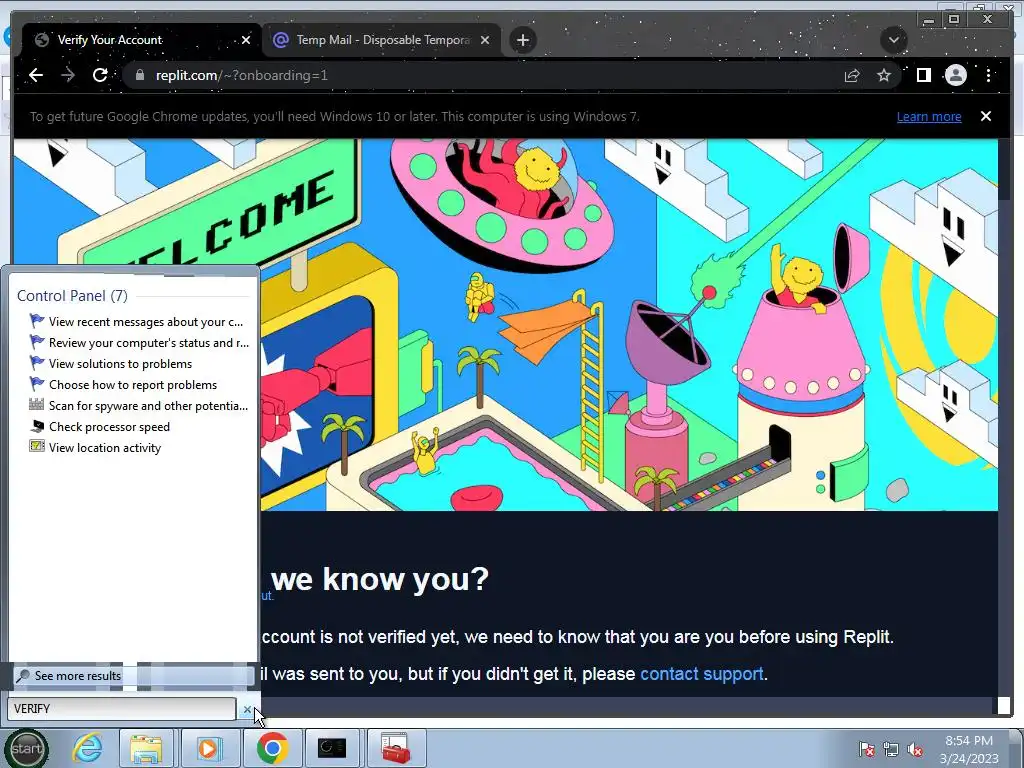Click the Windows start button

[26, 748]
